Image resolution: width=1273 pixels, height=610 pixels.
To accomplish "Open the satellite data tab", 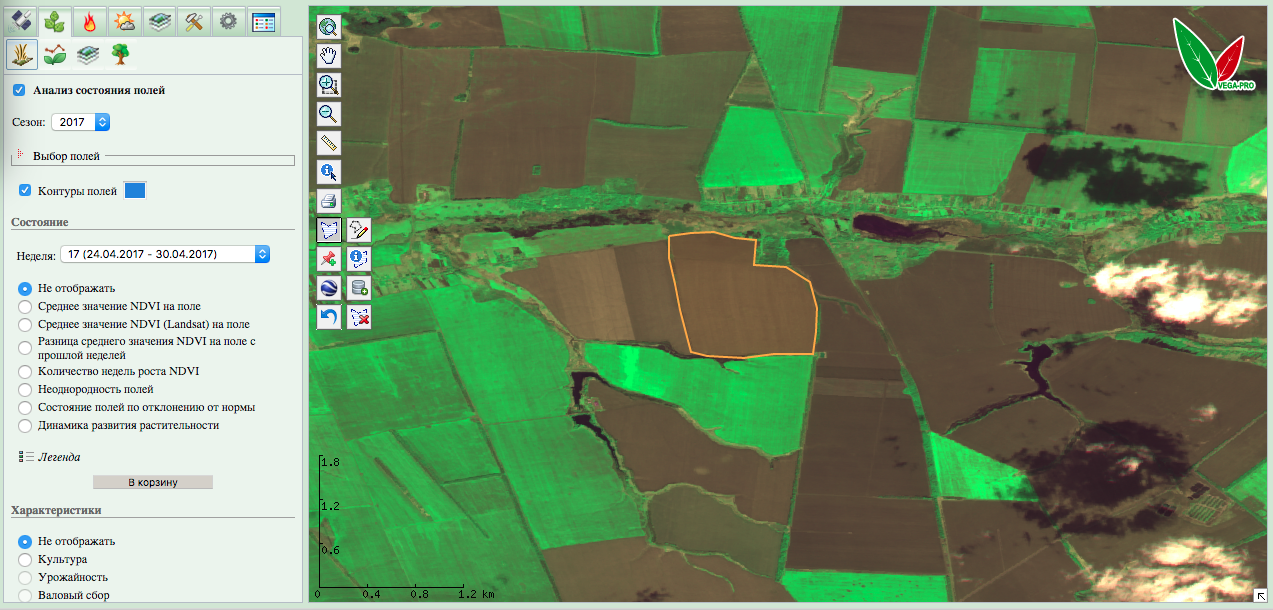I will pyautogui.click(x=22, y=20).
